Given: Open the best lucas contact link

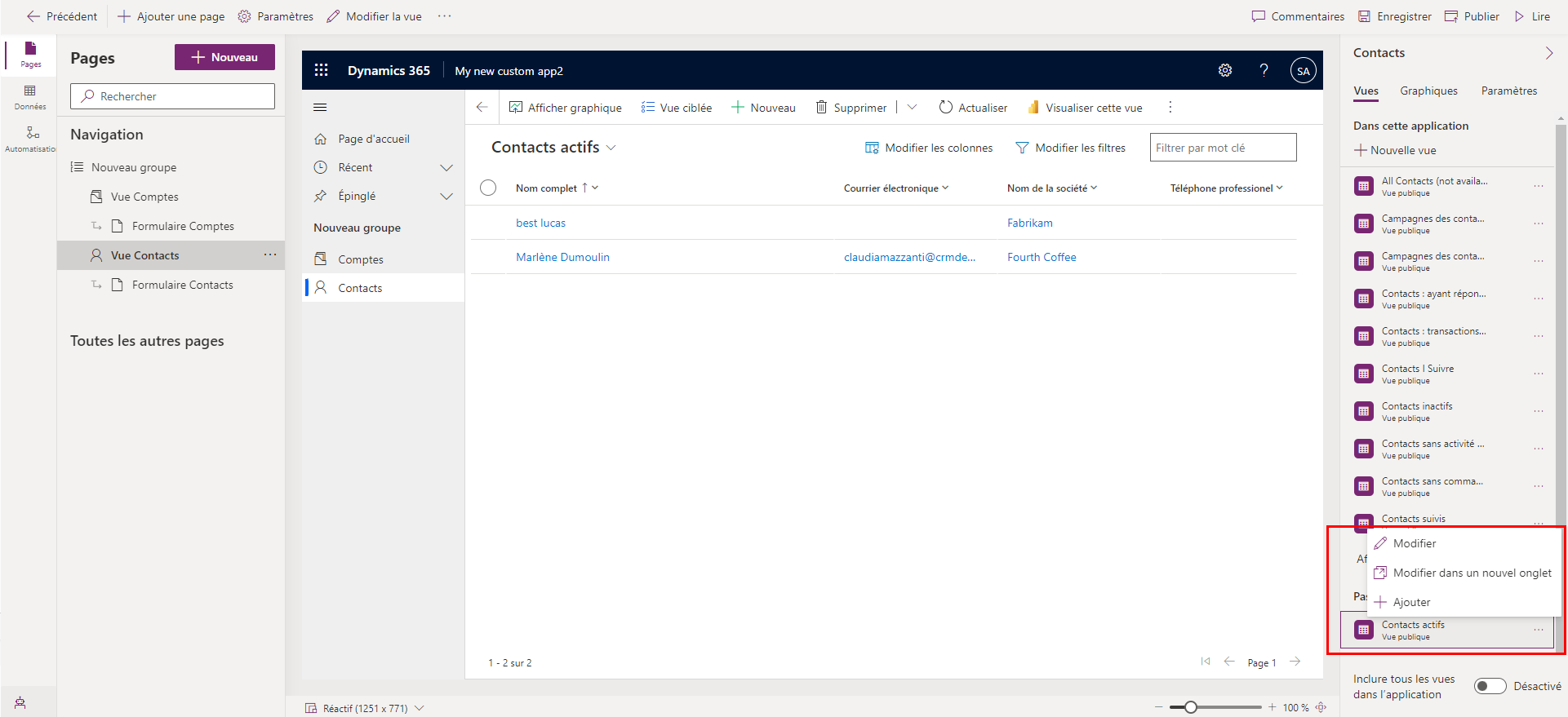Looking at the screenshot, I should tap(540, 223).
